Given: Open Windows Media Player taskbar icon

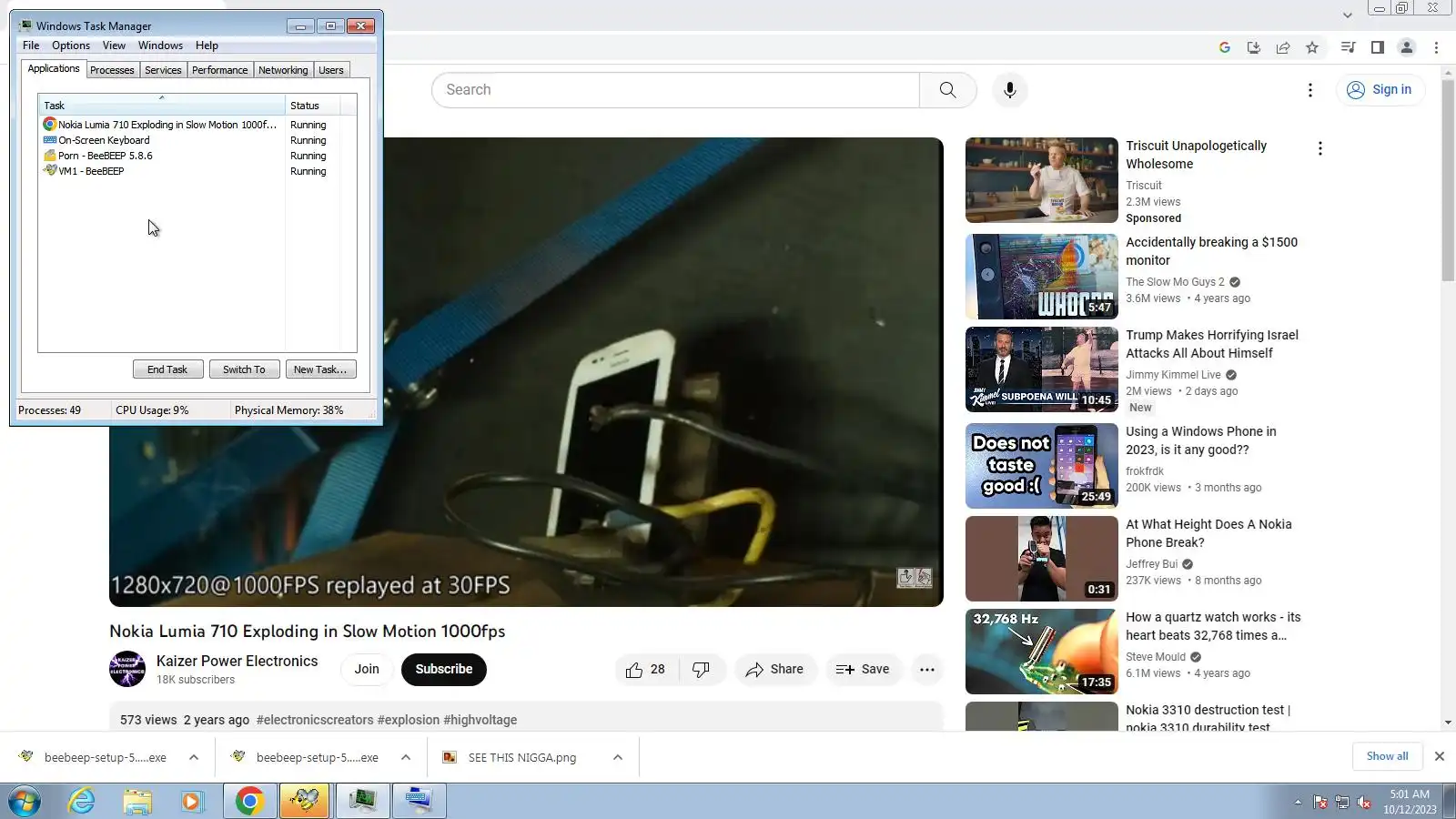Looking at the screenshot, I should click(x=191, y=802).
